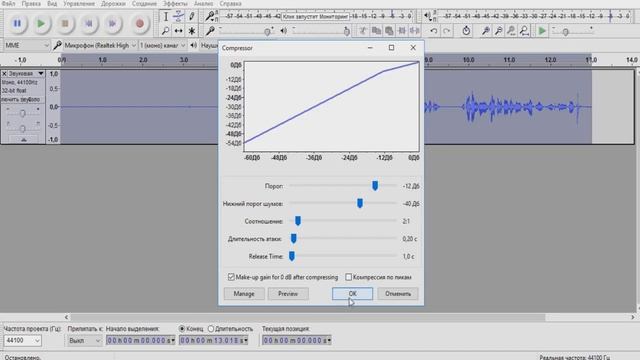Open the Звуковая track name dropdown menu
Screen dimensions: 640x360
coord(27,73)
